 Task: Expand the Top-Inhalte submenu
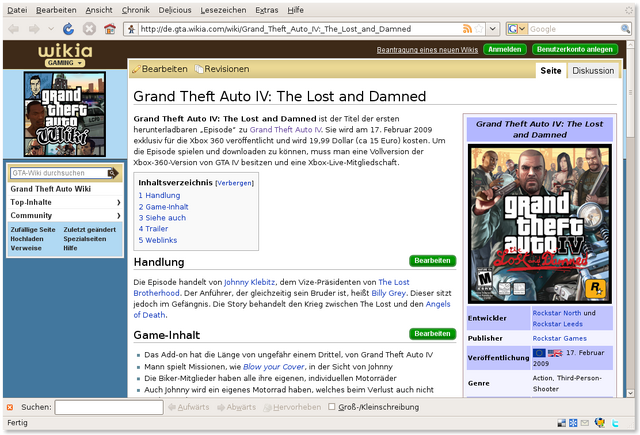(118, 202)
